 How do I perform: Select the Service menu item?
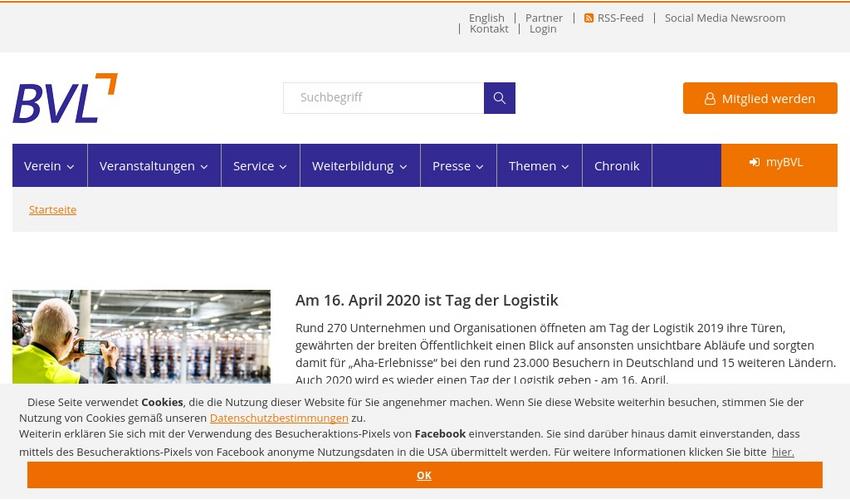[x=261, y=165]
